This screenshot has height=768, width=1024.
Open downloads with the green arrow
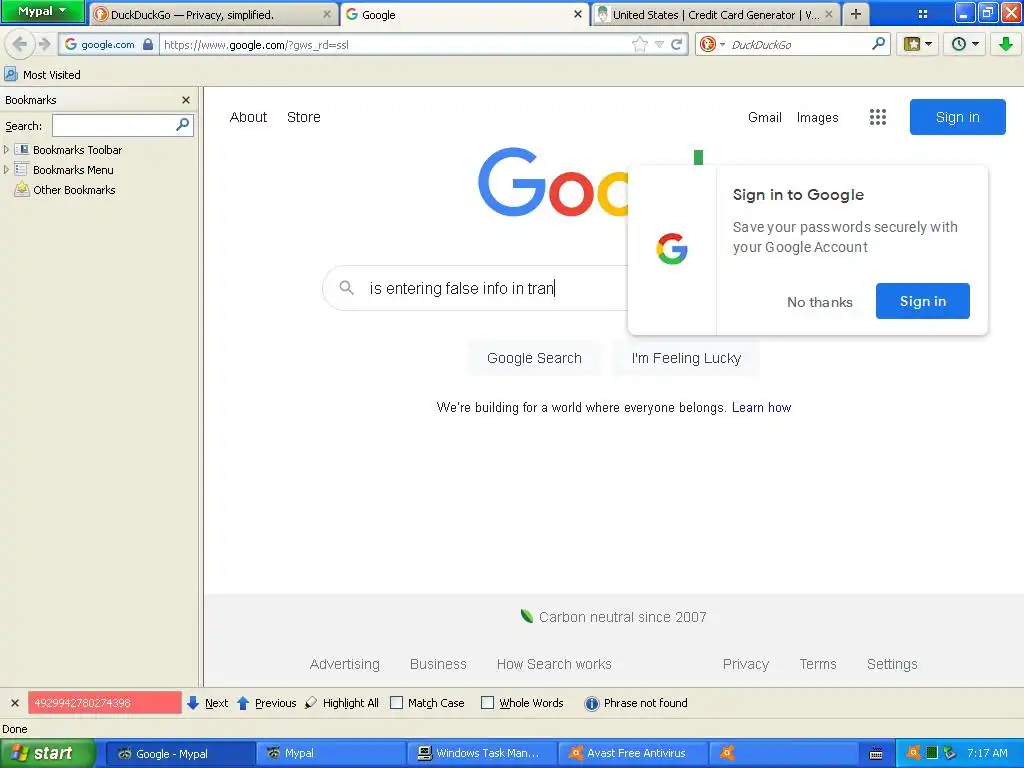(x=1006, y=44)
